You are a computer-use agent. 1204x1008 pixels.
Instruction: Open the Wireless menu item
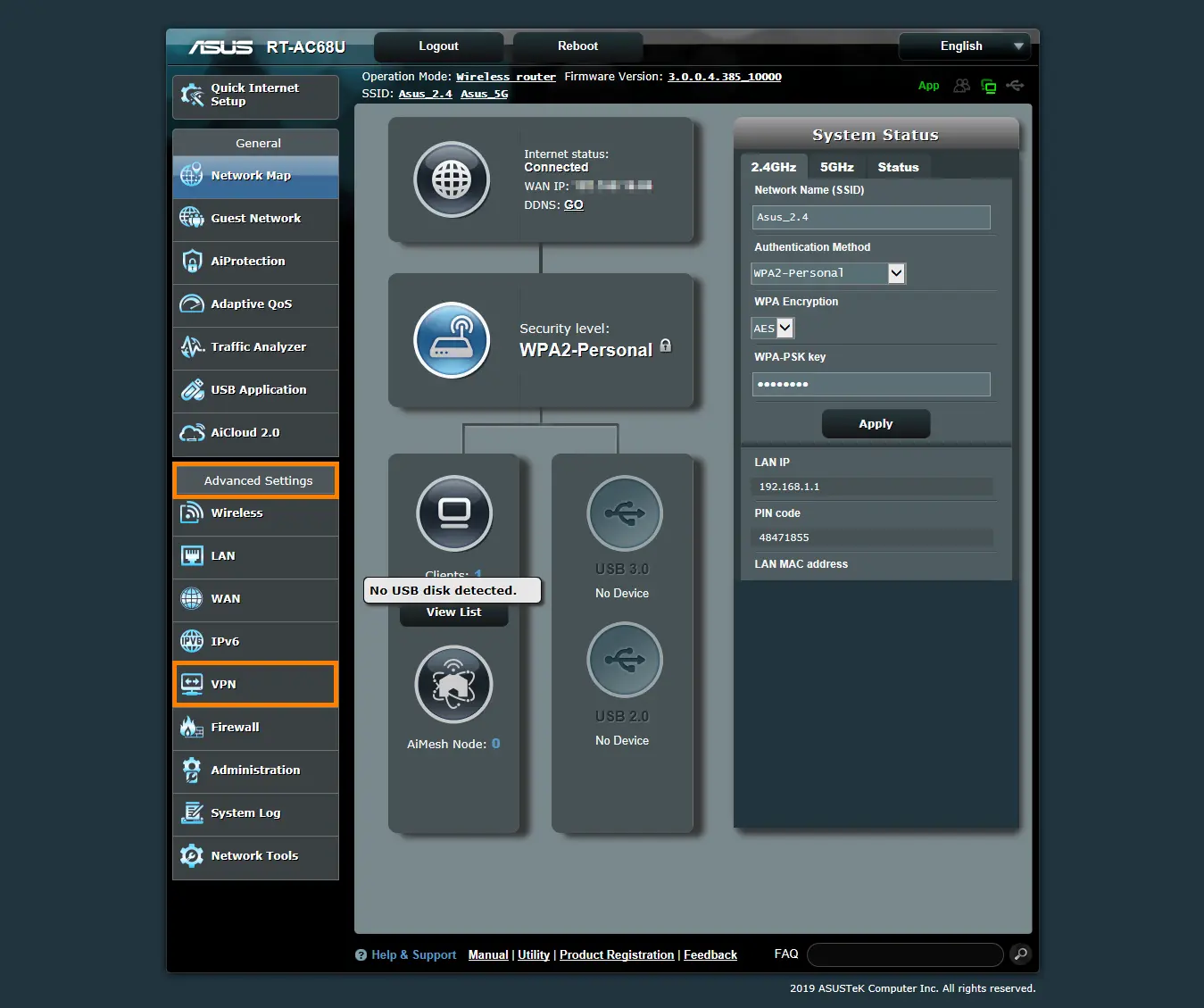255,513
